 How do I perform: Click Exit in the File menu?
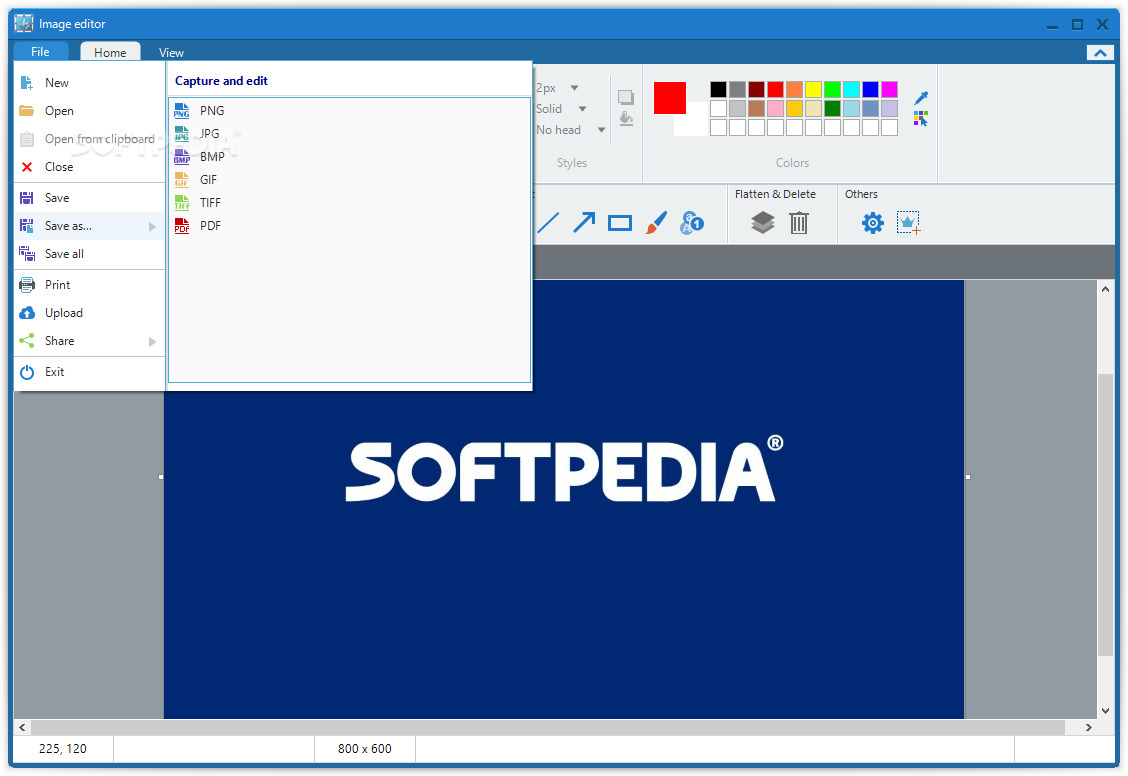coord(89,372)
